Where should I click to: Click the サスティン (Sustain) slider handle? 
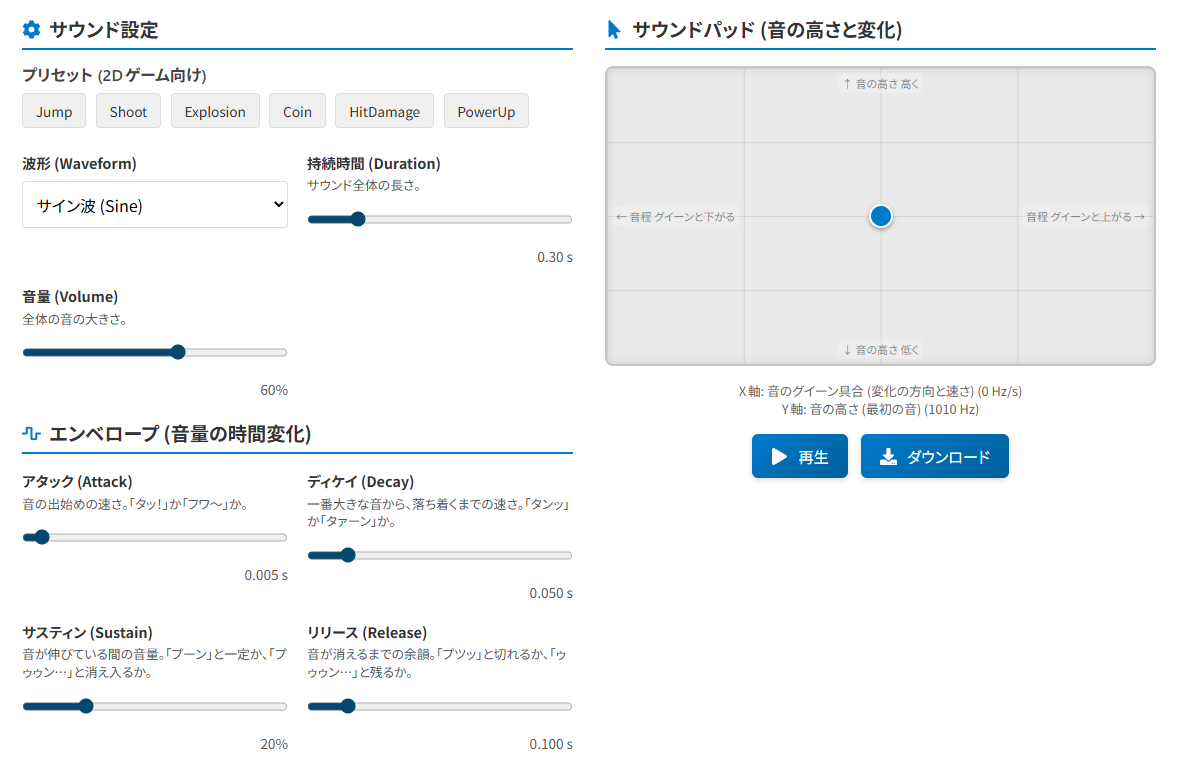[x=86, y=706]
